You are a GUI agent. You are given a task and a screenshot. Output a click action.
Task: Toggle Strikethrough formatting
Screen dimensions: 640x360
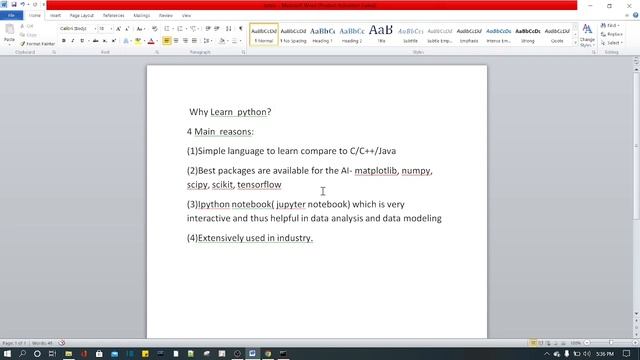(96, 41)
